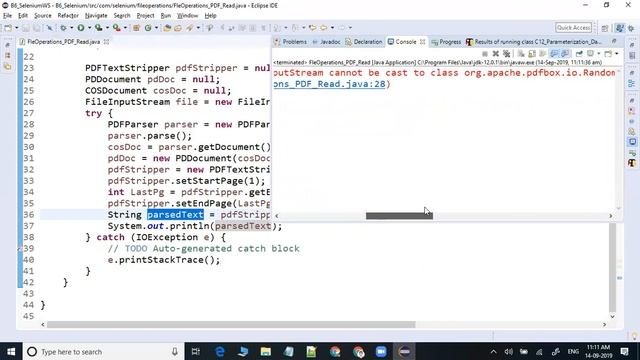Toggle Show Console on standard output
The width and height of the screenshot is (640, 360).
(x=554, y=53)
